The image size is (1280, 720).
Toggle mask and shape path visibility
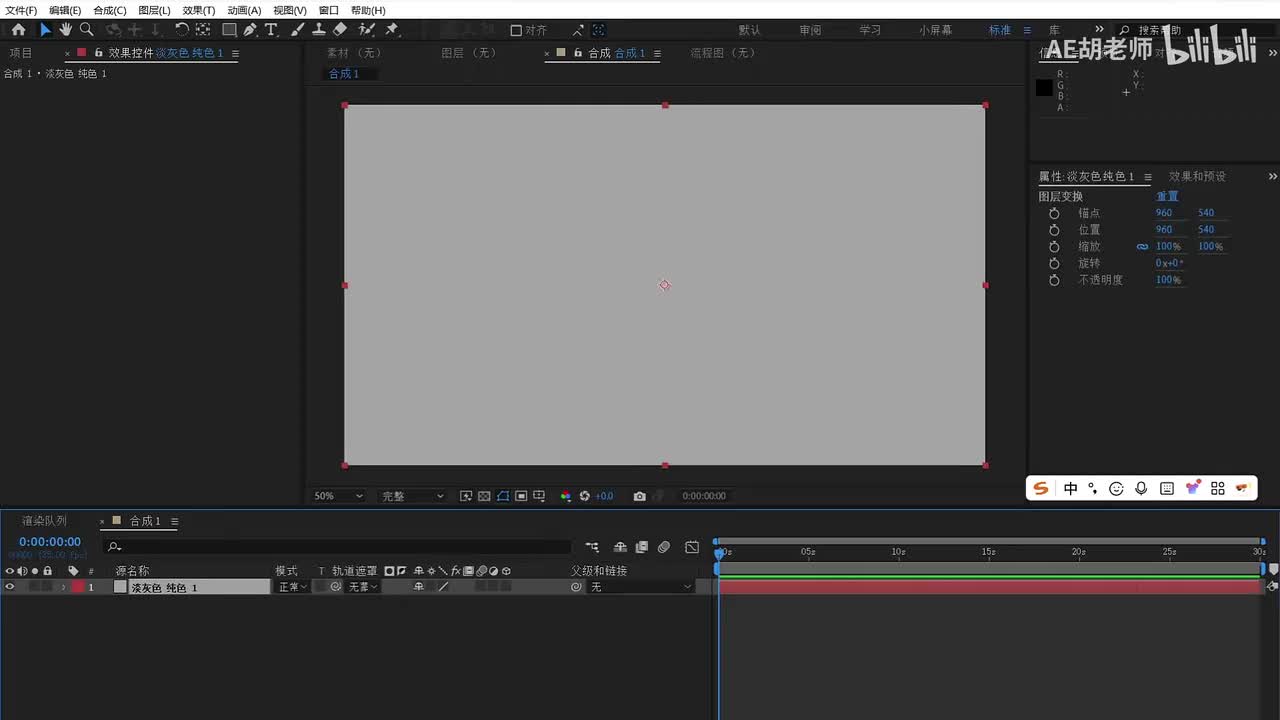tap(503, 496)
